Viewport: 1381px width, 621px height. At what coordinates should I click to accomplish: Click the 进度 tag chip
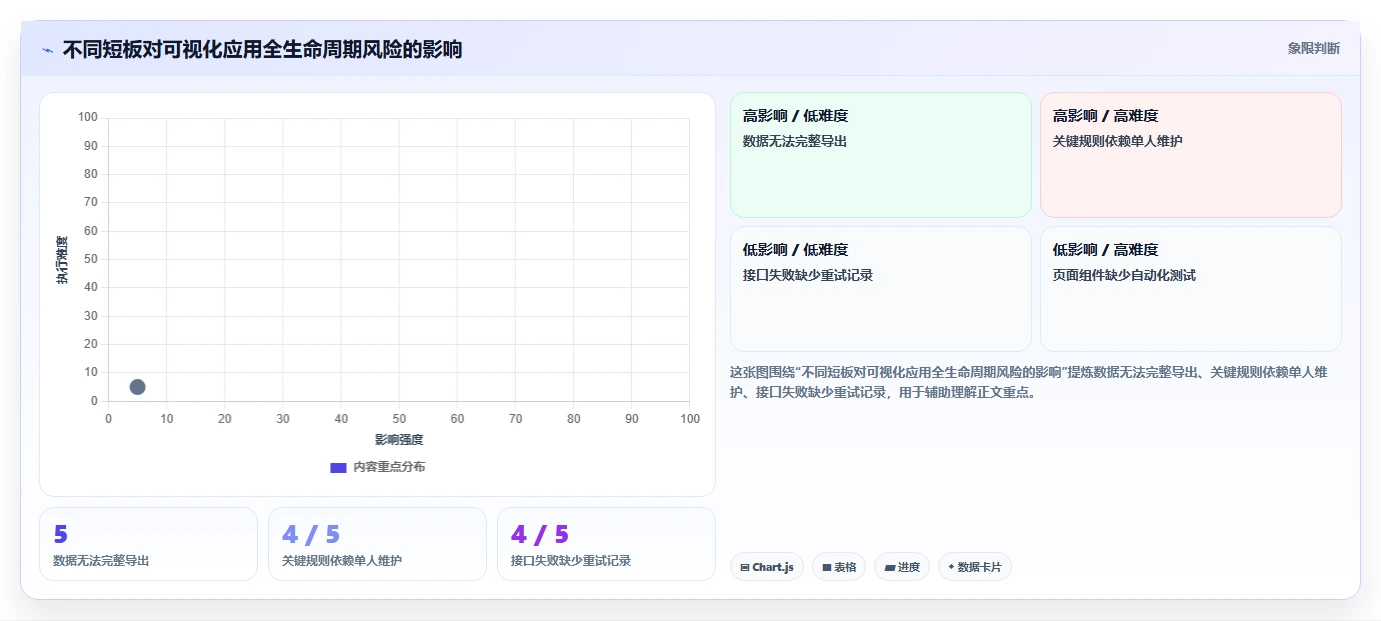coord(902,567)
